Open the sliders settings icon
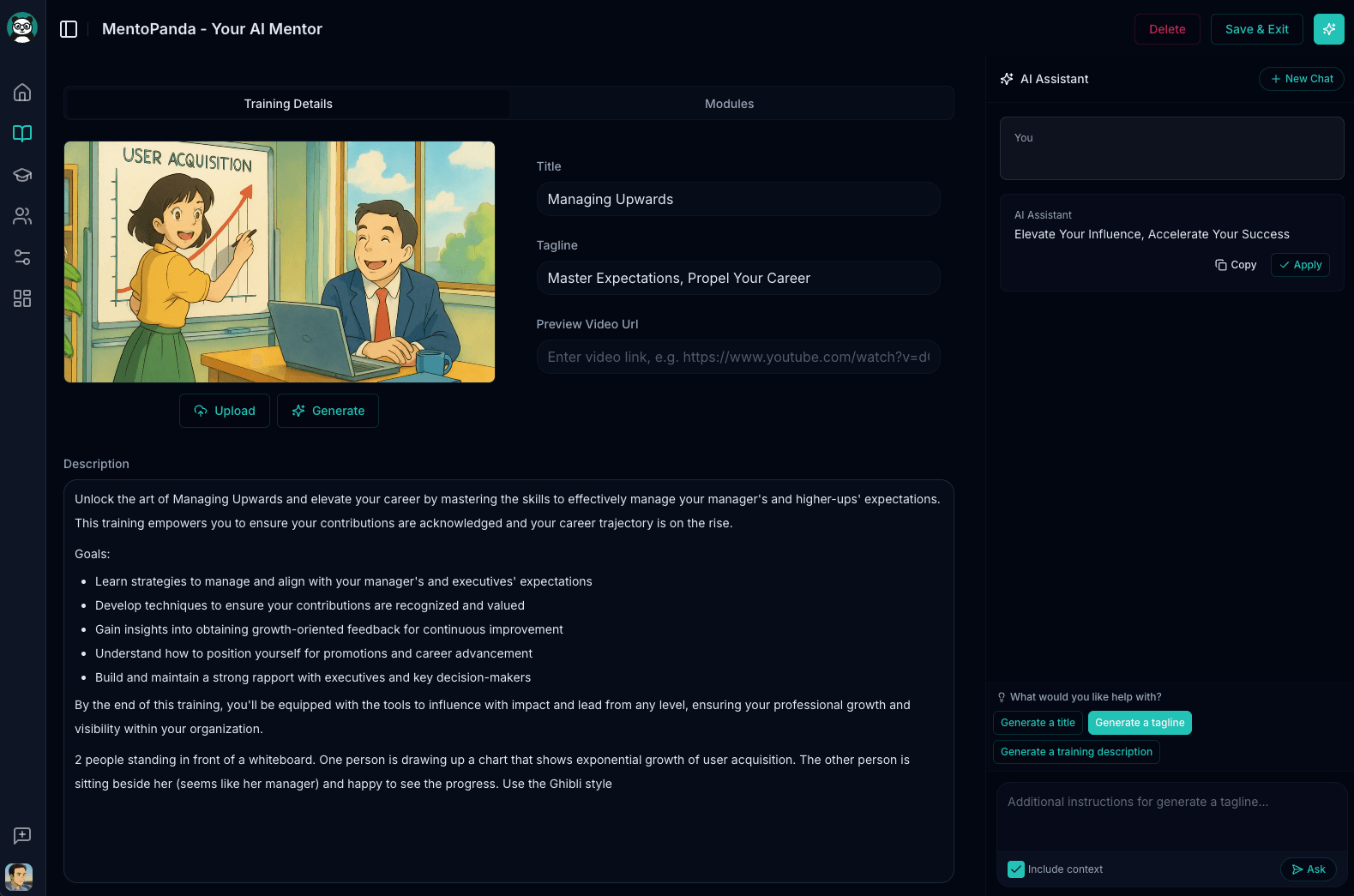This screenshot has height=896, width=1354. coord(22,257)
